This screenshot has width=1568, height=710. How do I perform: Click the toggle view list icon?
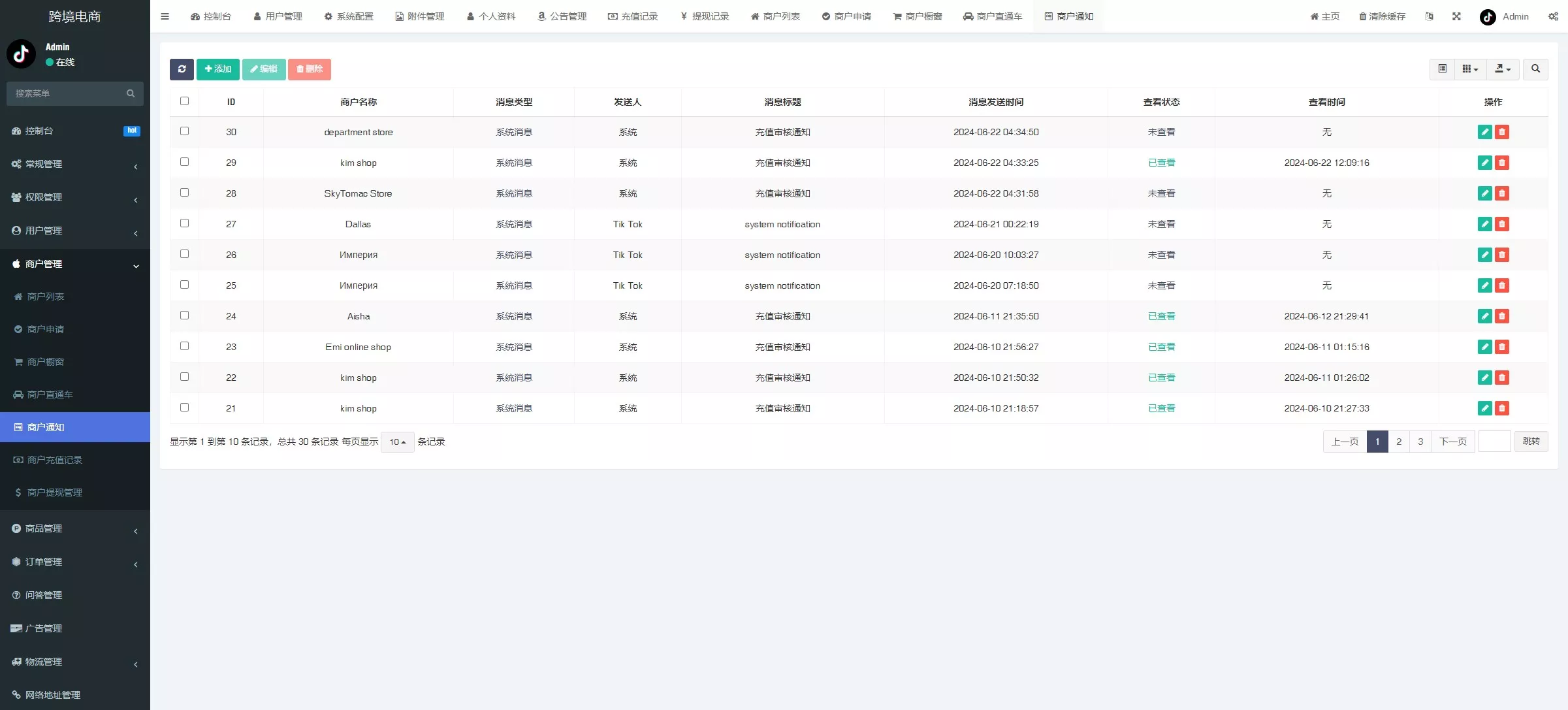[1442, 69]
